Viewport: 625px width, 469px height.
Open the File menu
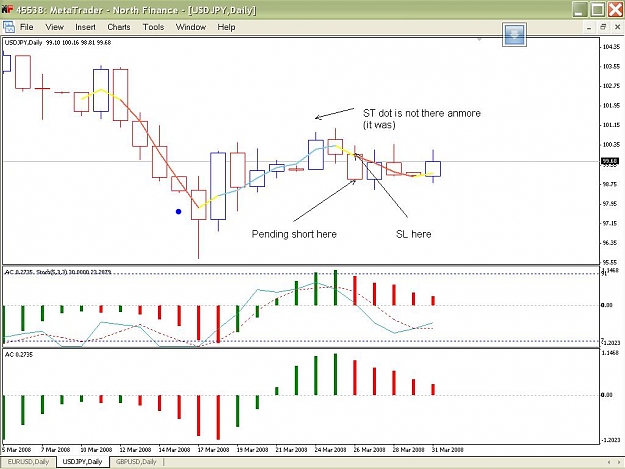tap(26, 27)
